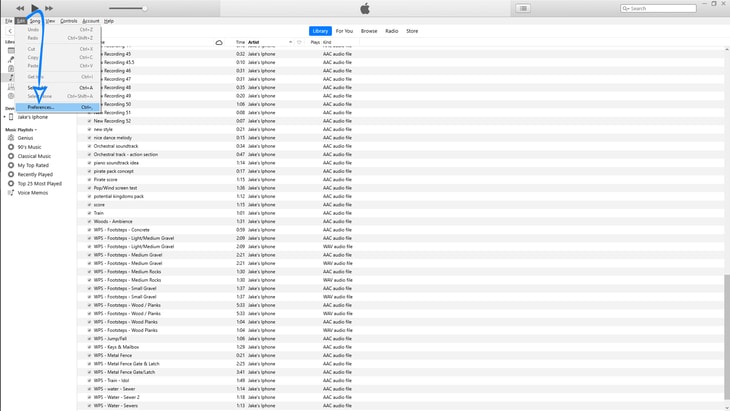Click the Voice Memos playlist icon
Viewport: 730px width, 411px height.
[x=11, y=193]
